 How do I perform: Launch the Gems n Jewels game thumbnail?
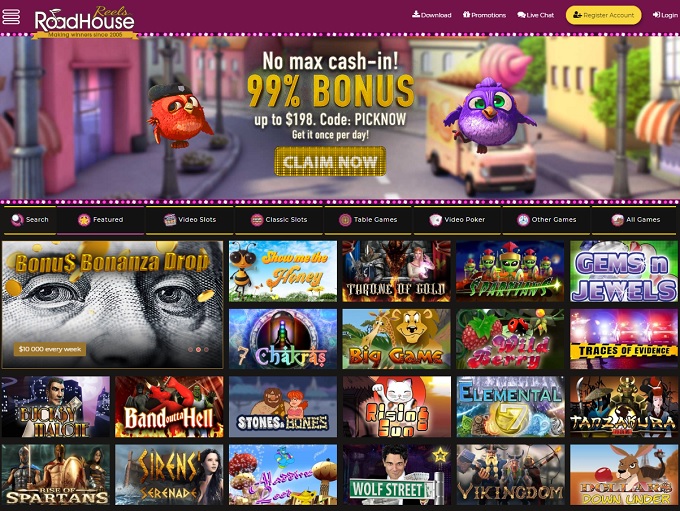pos(624,272)
